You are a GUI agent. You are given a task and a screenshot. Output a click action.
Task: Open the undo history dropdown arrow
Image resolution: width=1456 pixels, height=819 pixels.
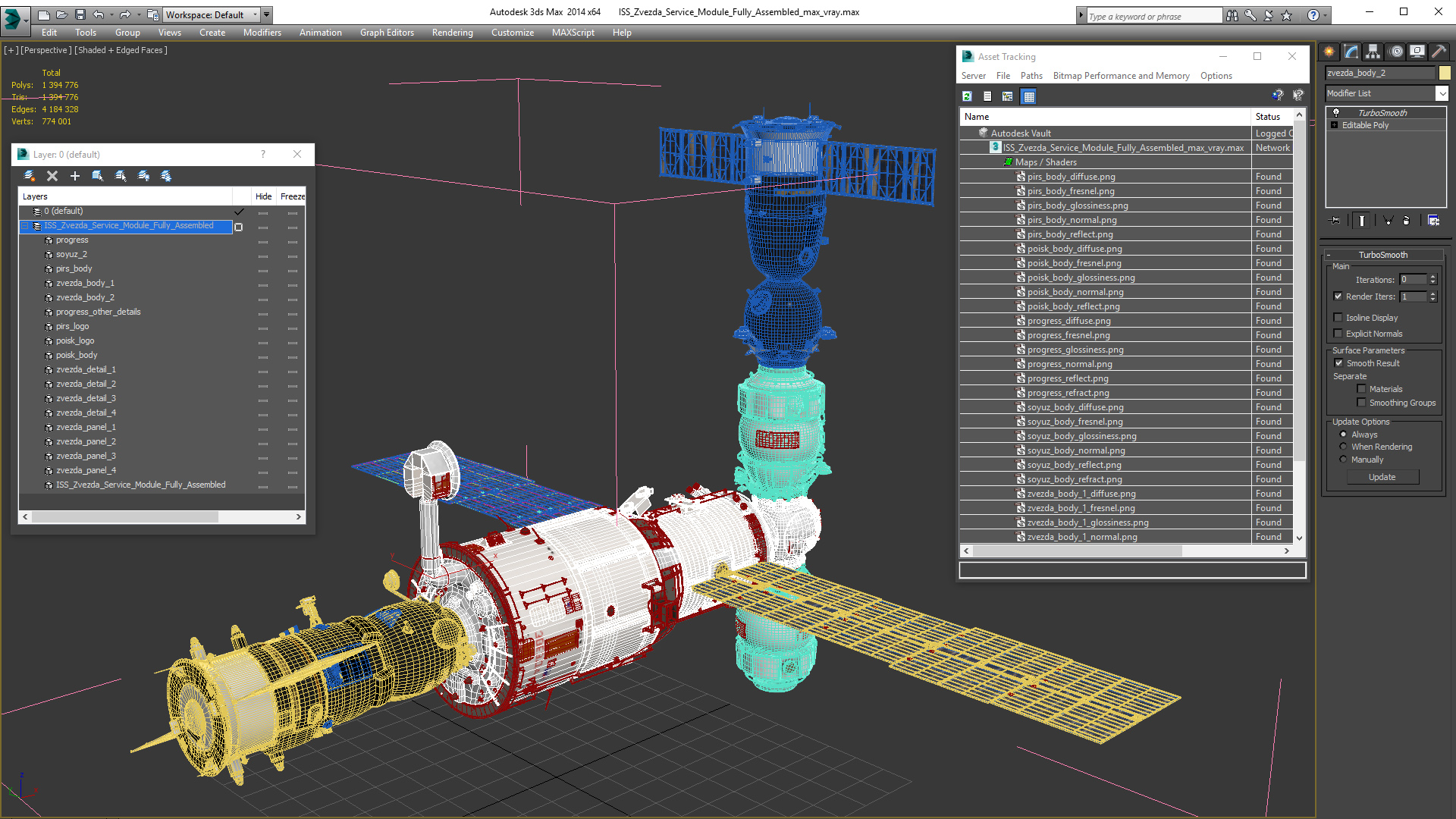pyautogui.click(x=111, y=14)
